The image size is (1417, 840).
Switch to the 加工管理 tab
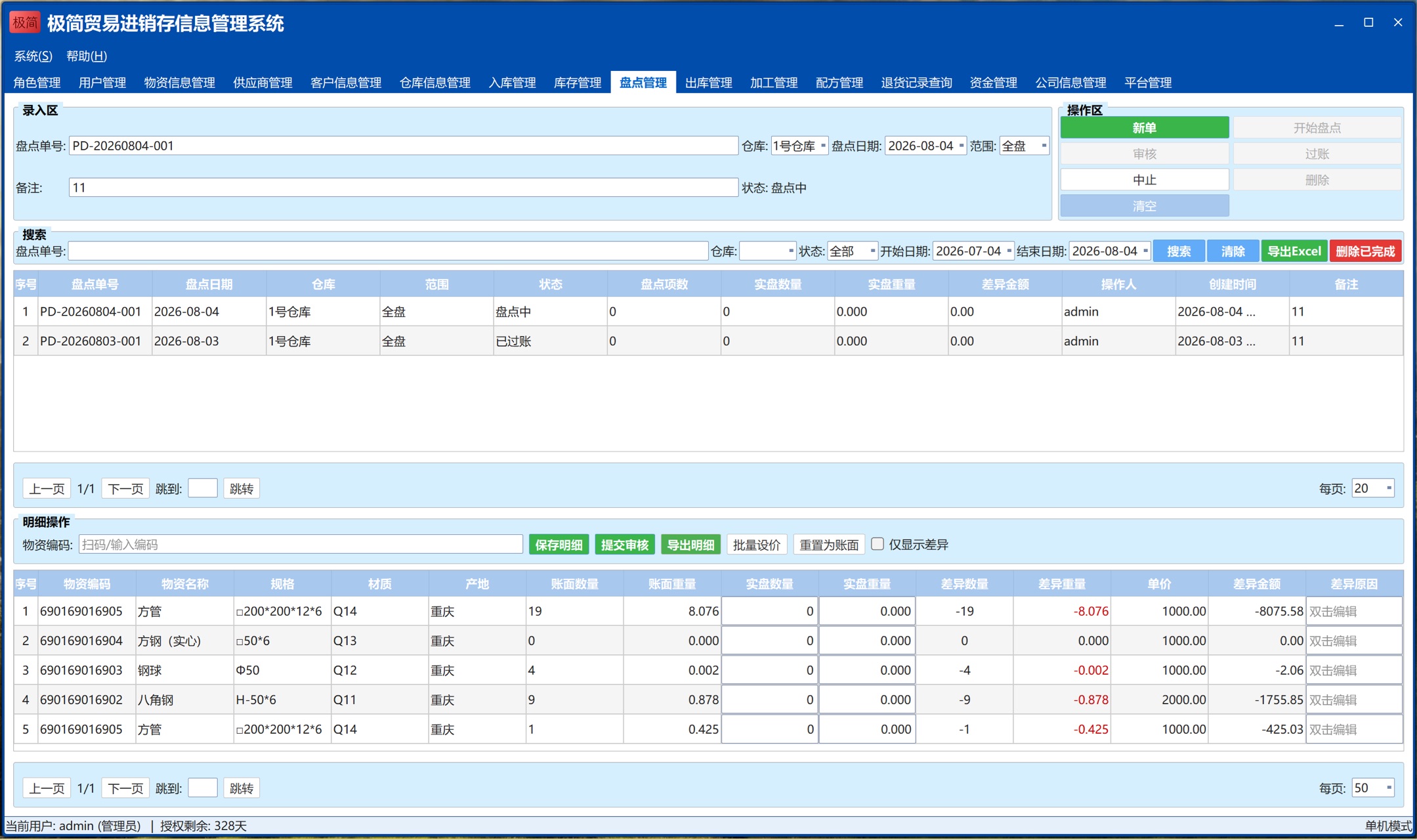tap(774, 83)
